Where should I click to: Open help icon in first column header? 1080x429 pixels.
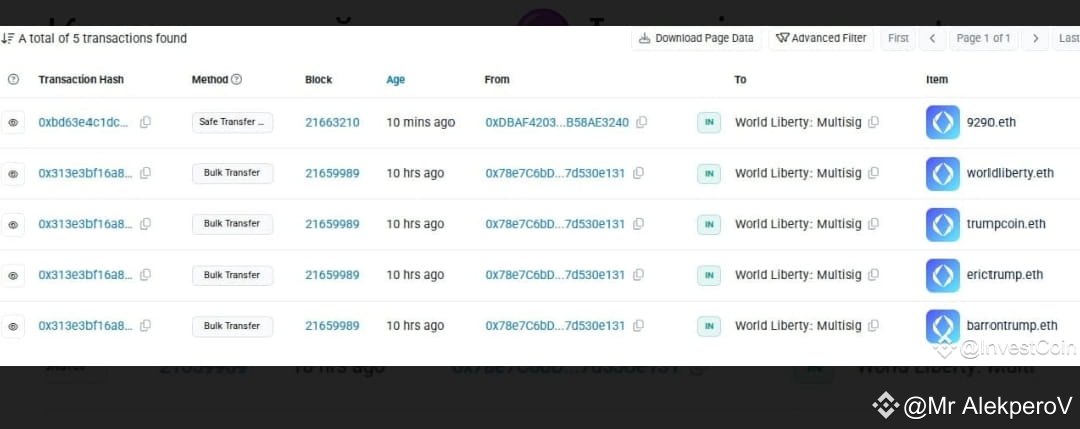click(x=13, y=80)
